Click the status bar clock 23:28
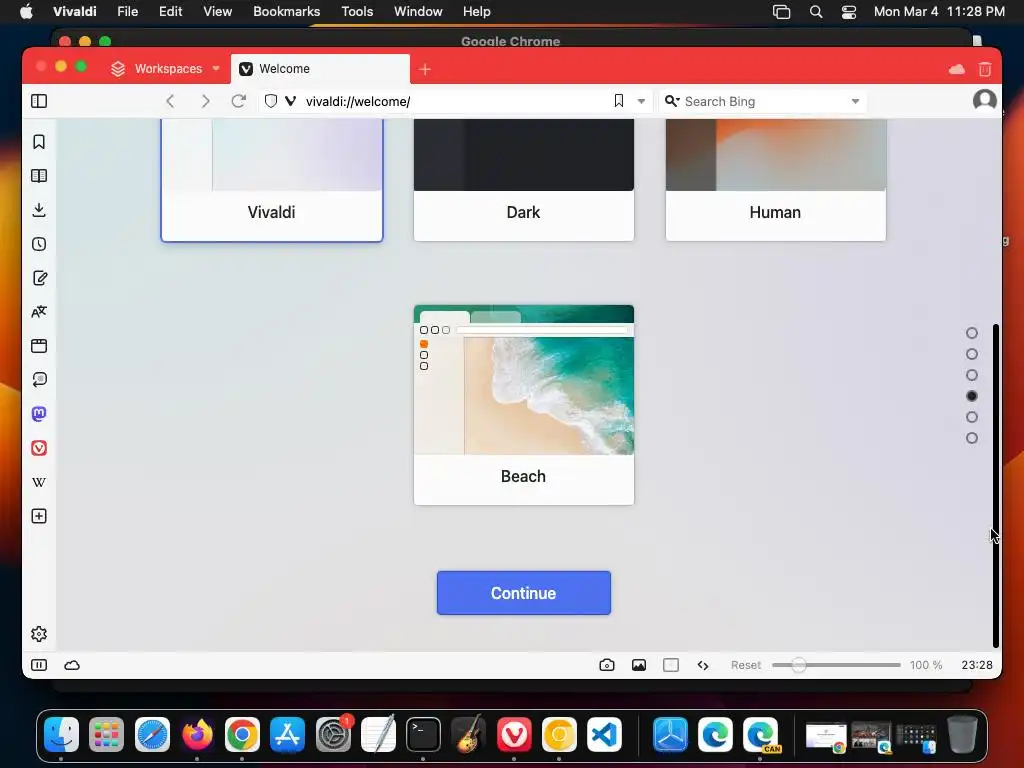The image size is (1024, 768). pyautogui.click(x=977, y=665)
